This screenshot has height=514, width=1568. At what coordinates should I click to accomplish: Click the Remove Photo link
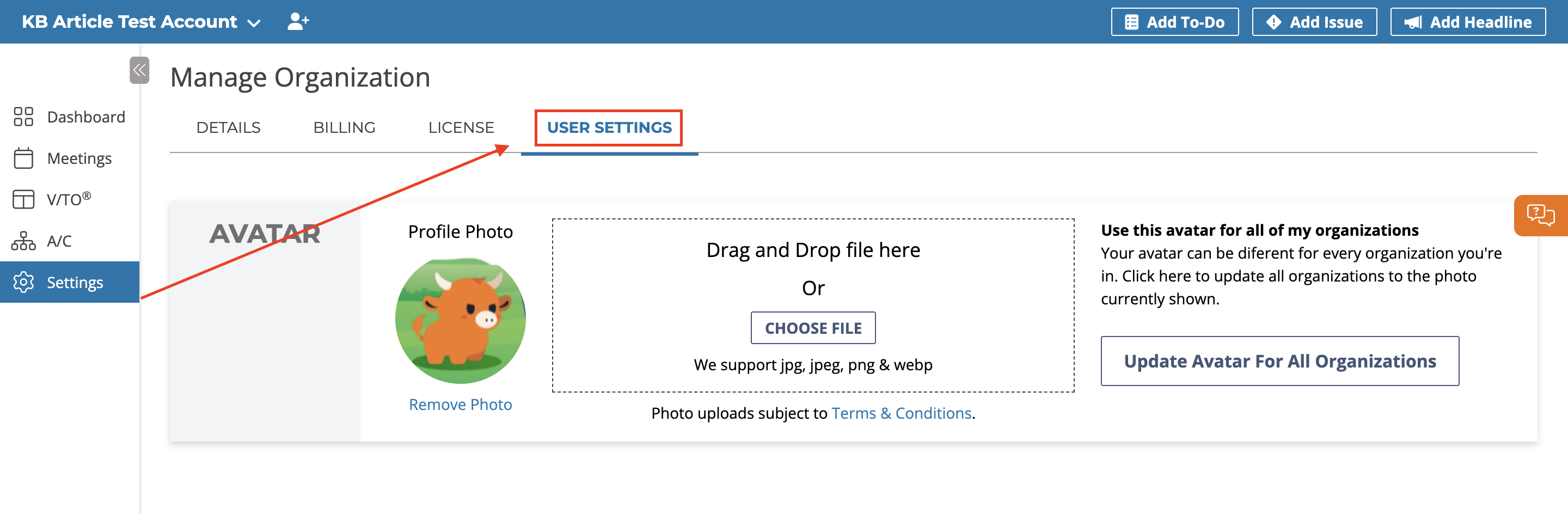click(460, 405)
